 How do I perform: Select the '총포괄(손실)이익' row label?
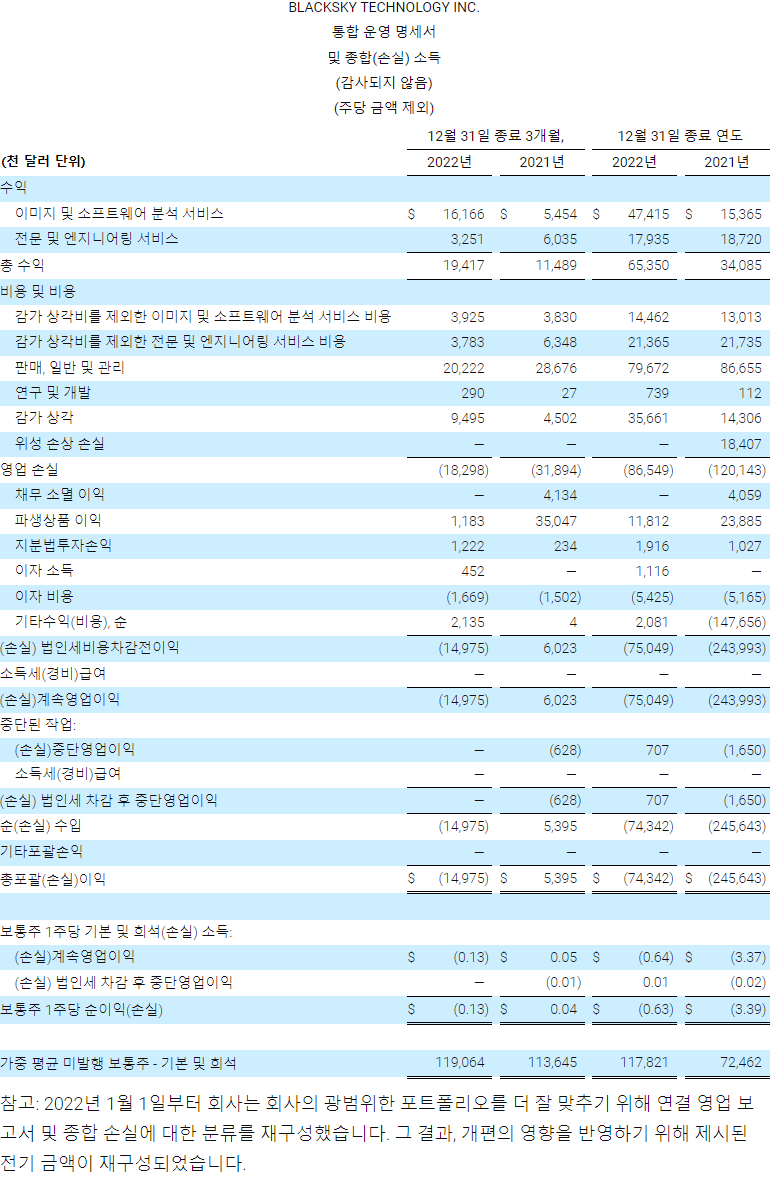click(53, 879)
